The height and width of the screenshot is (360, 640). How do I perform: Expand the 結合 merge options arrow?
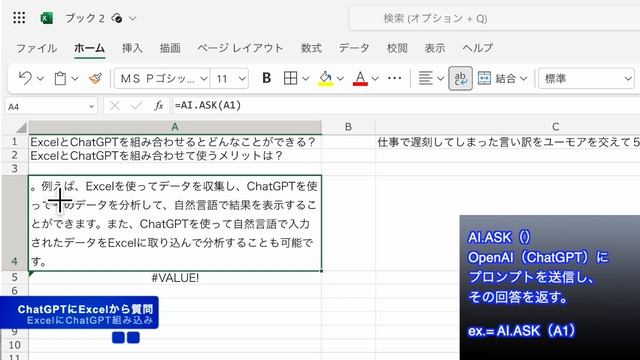point(524,78)
